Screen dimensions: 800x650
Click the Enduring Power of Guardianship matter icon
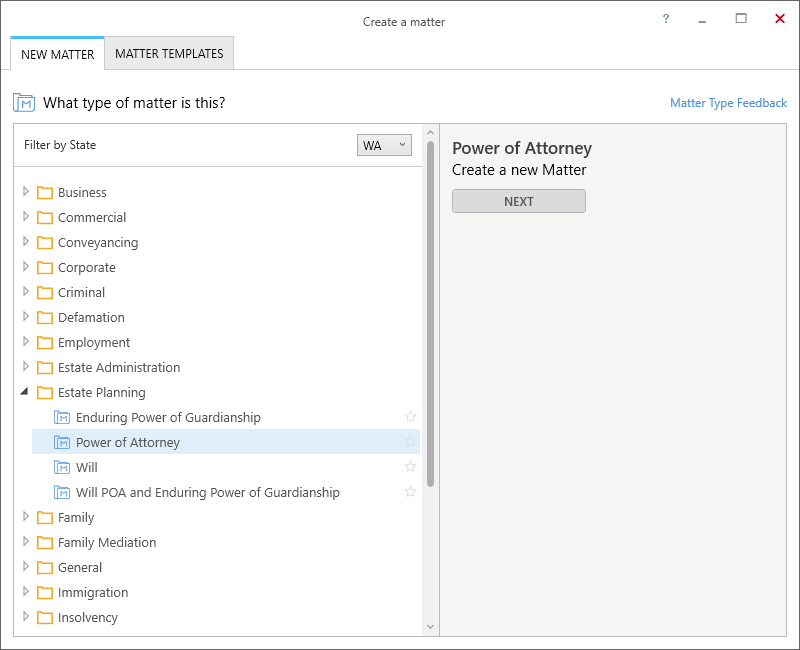click(x=62, y=417)
